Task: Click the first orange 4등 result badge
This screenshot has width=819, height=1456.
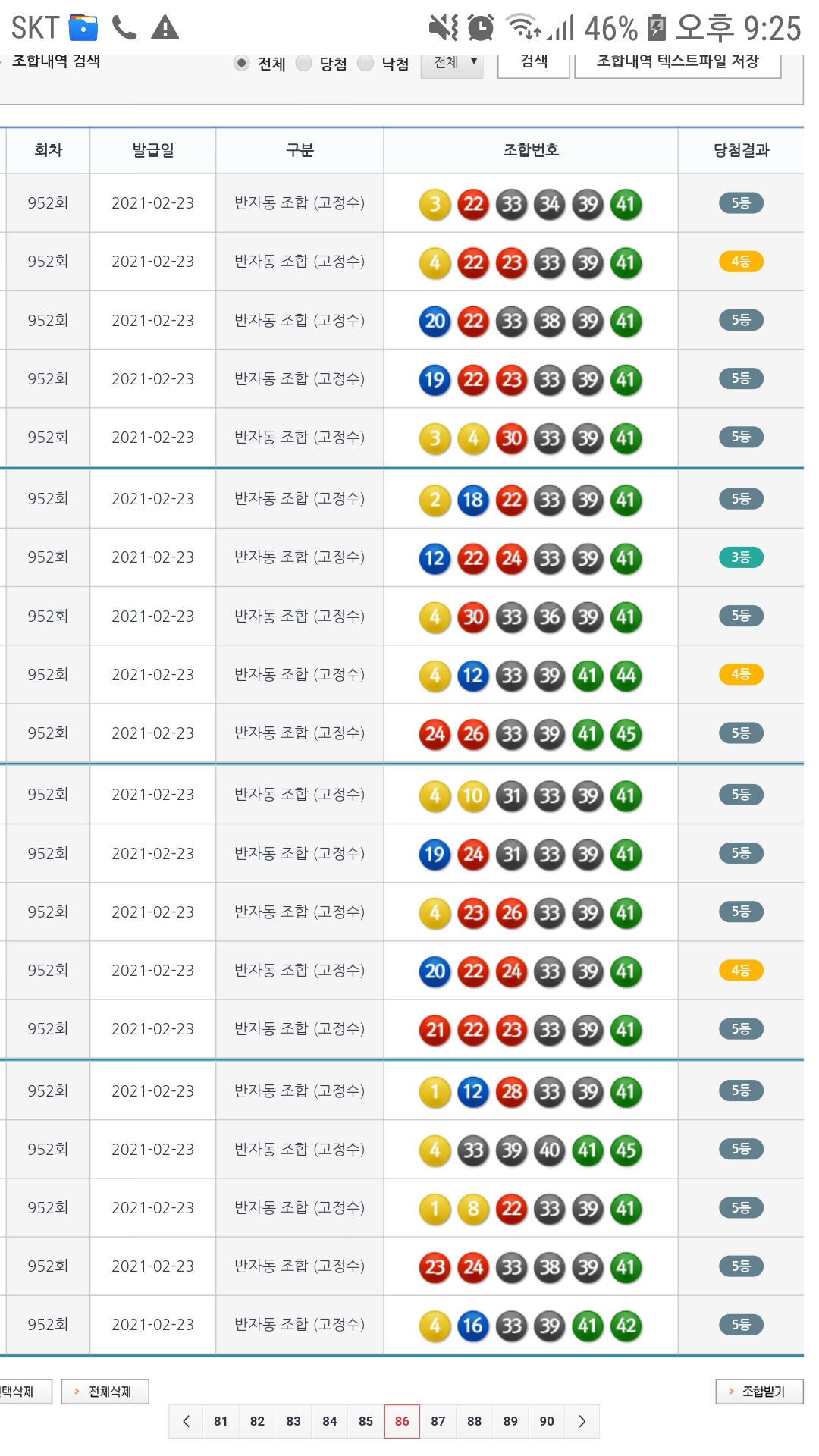Action: tap(741, 262)
